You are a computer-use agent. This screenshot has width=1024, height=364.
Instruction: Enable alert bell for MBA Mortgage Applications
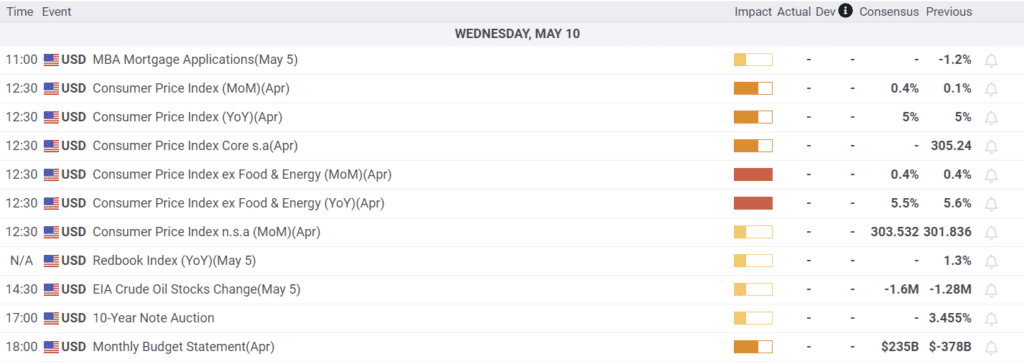[x=991, y=60]
